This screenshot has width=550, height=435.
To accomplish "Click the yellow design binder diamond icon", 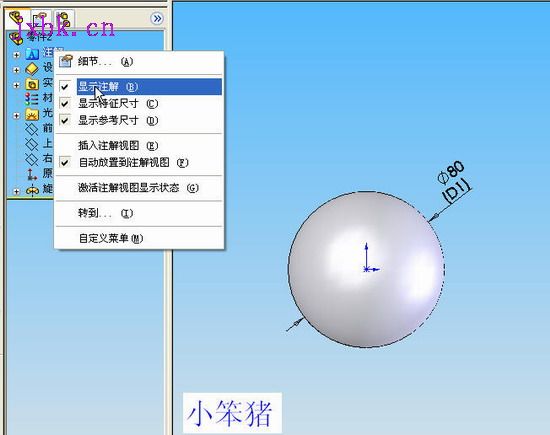I will [32, 69].
